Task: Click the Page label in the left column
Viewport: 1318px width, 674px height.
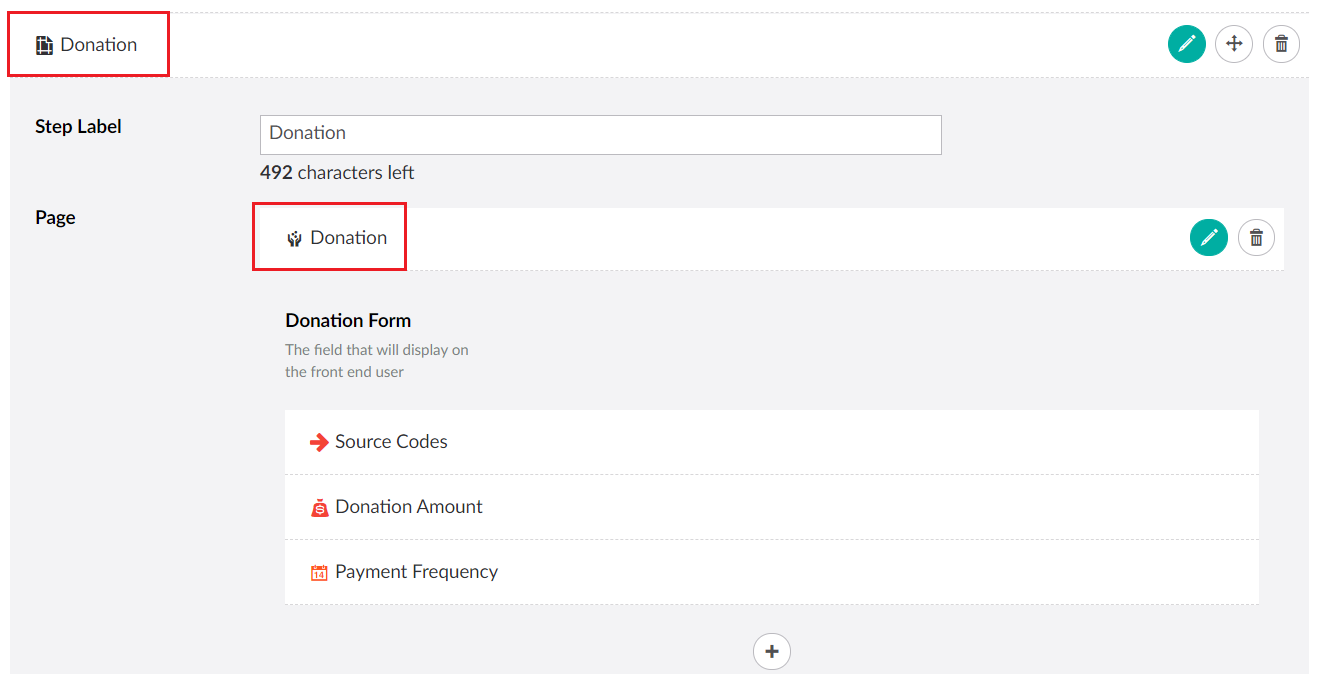Action: 55,217
